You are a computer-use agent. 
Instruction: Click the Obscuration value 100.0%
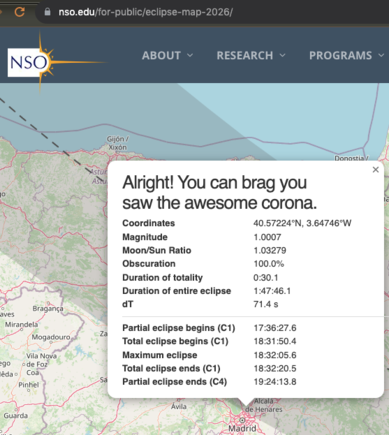pos(269,264)
